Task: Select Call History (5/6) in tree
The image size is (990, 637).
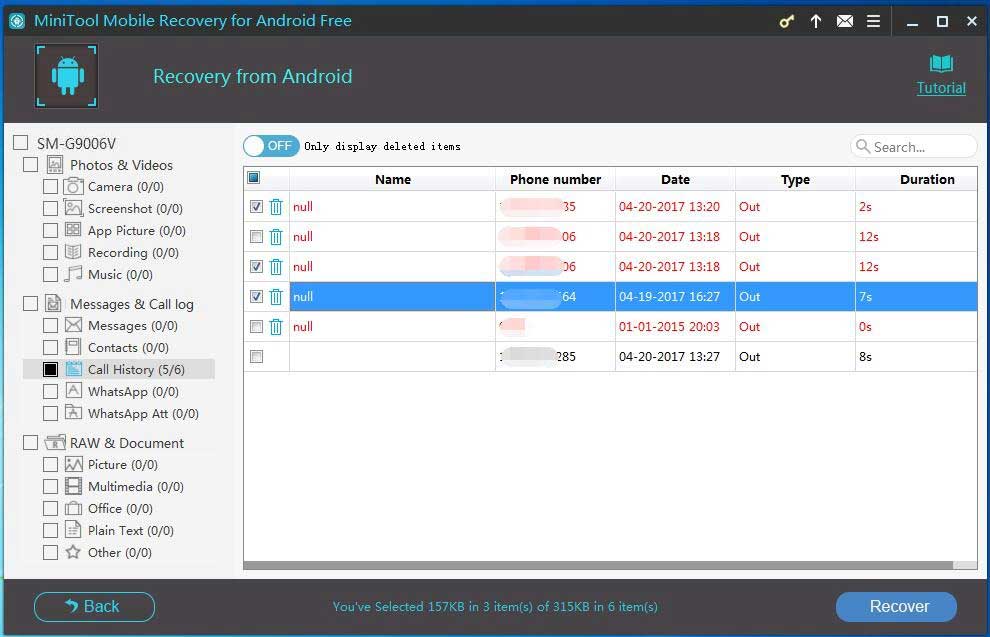Action: pyautogui.click(x=136, y=369)
